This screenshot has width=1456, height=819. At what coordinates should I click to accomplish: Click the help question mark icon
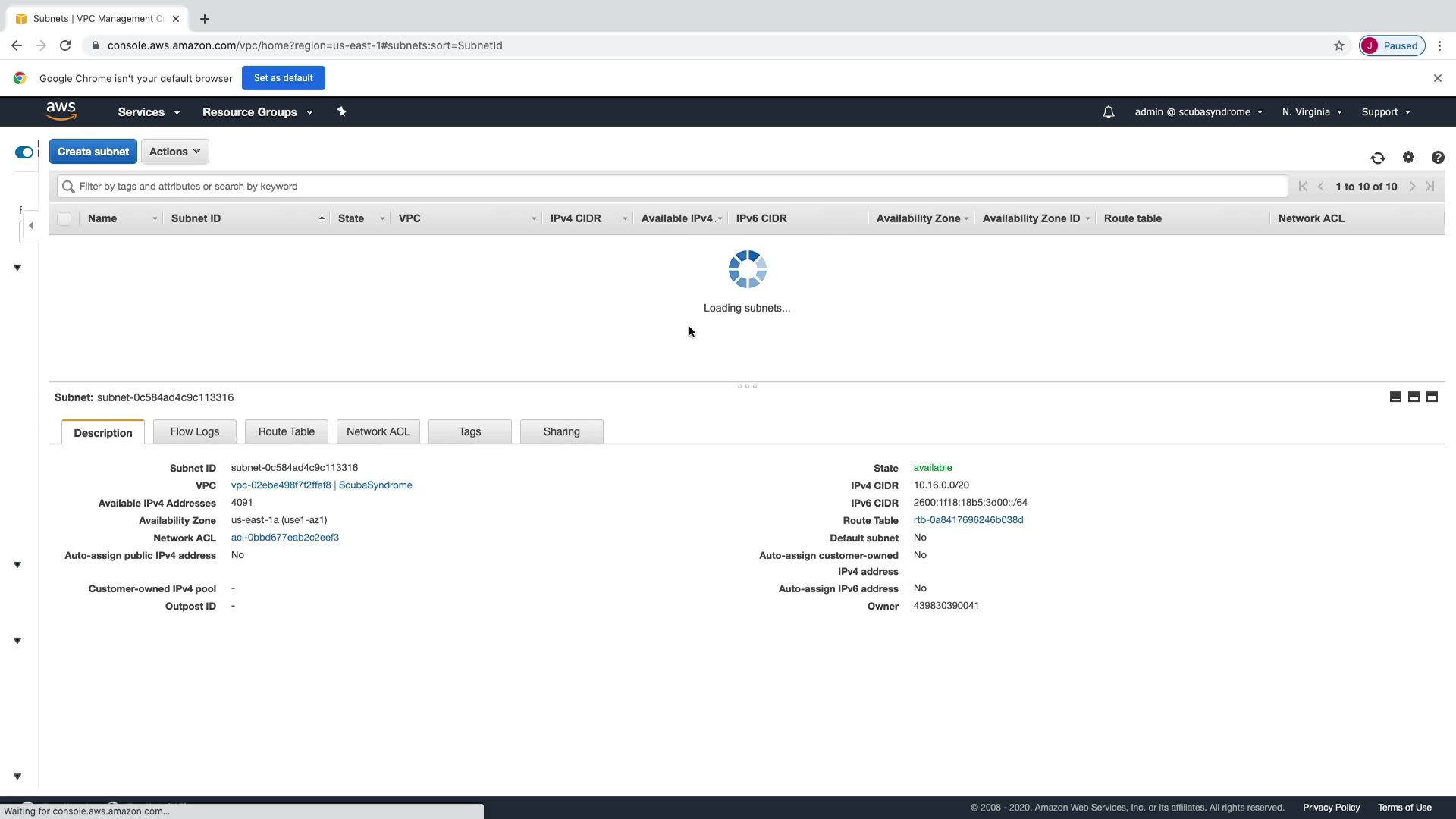click(x=1438, y=157)
